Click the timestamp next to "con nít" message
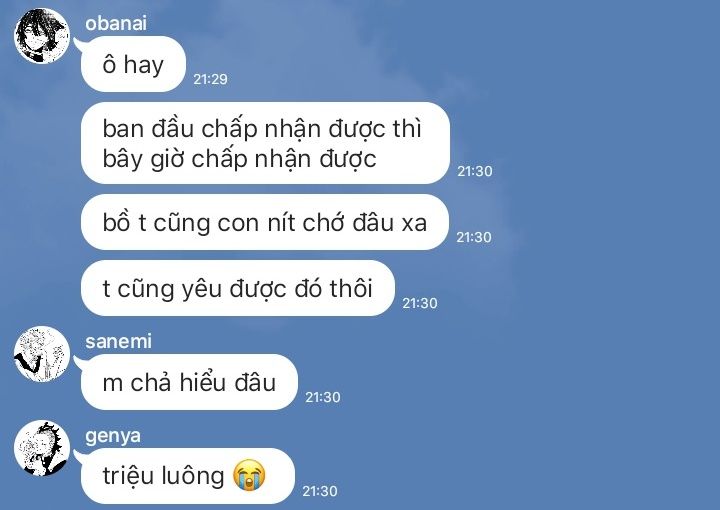Image resolution: width=720 pixels, height=510 pixels. [474, 237]
